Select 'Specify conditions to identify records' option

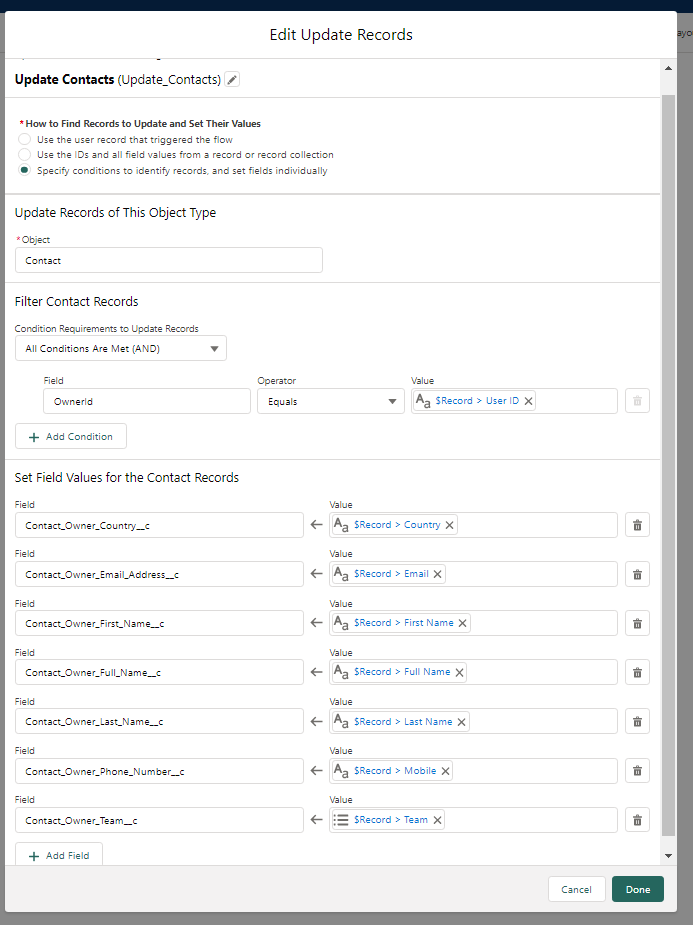[x=24, y=171]
